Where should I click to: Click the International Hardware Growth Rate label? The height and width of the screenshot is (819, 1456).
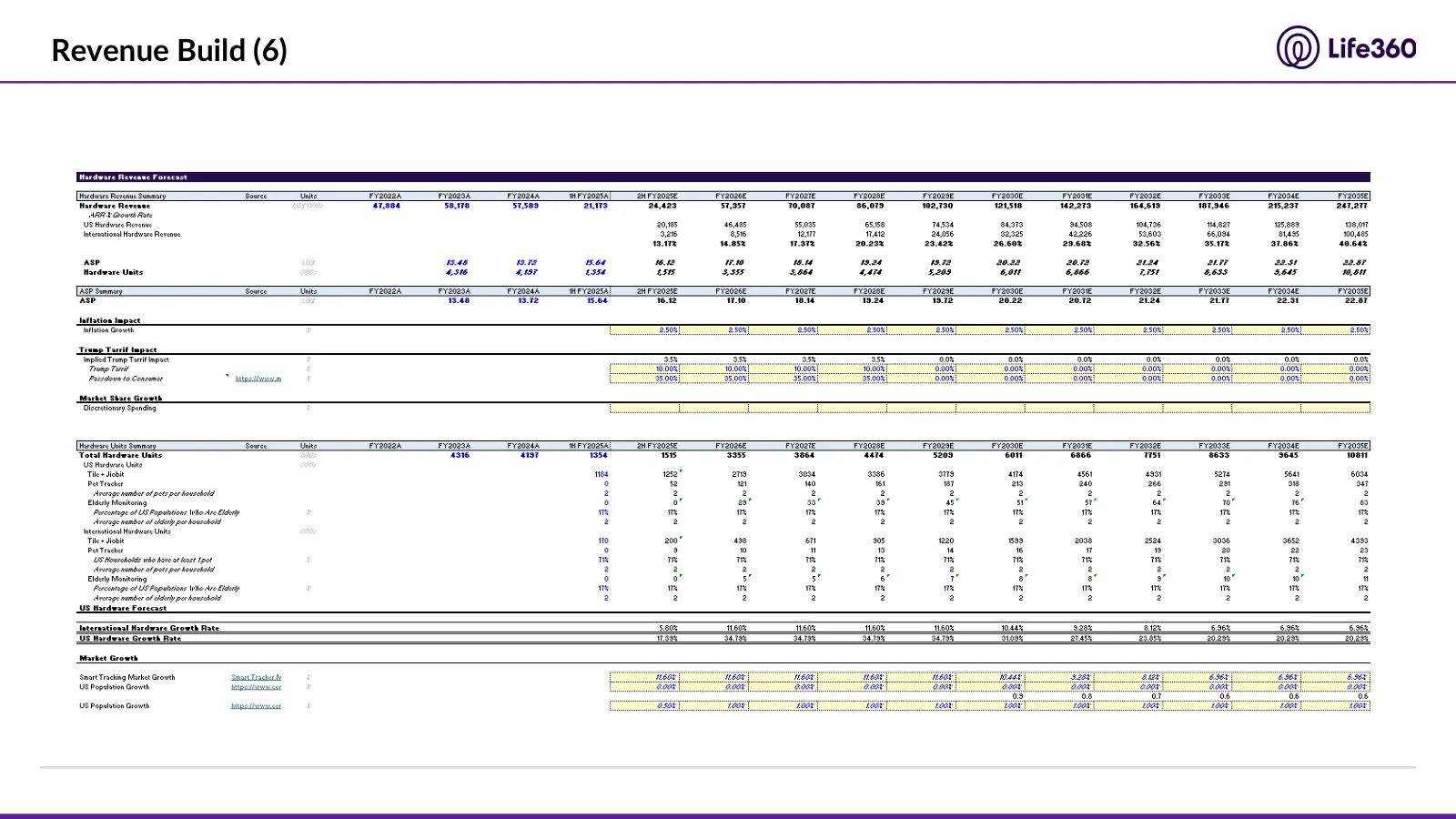(149, 628)
